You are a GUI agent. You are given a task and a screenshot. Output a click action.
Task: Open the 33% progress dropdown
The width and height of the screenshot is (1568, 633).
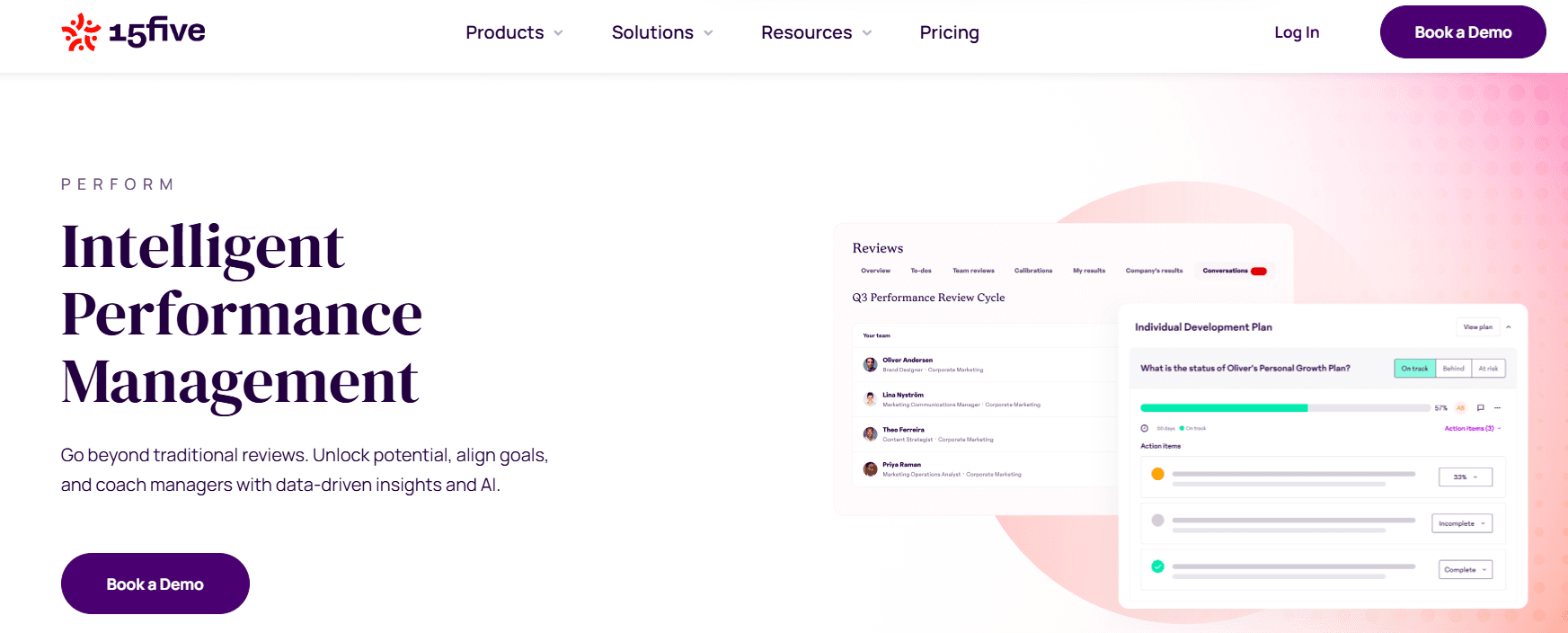pyautogui.click(x=1466, y=477)
